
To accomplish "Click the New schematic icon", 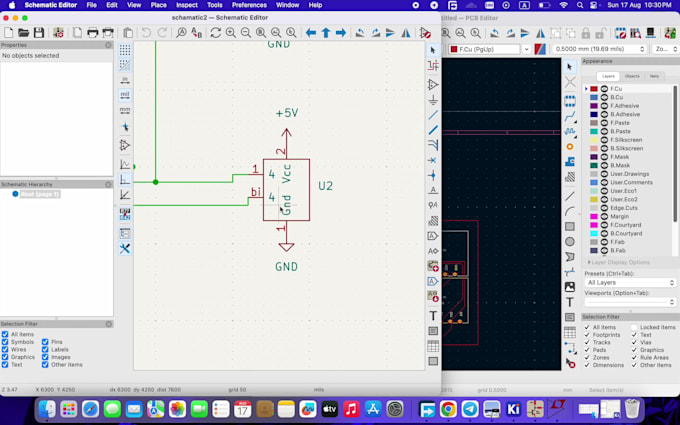I will pyautogui.click(x=9, y=33).
